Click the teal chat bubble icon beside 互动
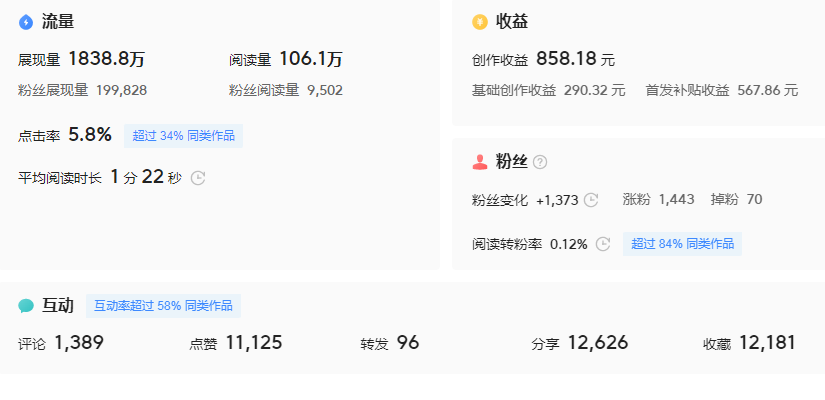This screenshot has height=400, width=825. [x=26, y=306]
